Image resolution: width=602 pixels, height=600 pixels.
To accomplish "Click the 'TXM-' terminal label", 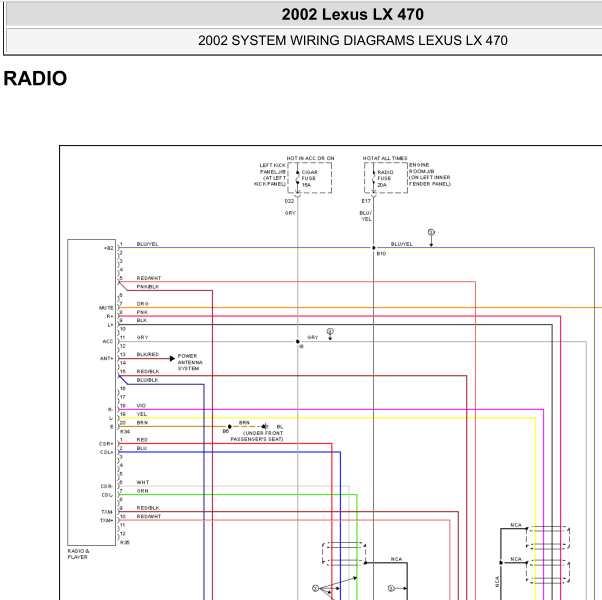I will coord(107,512).
